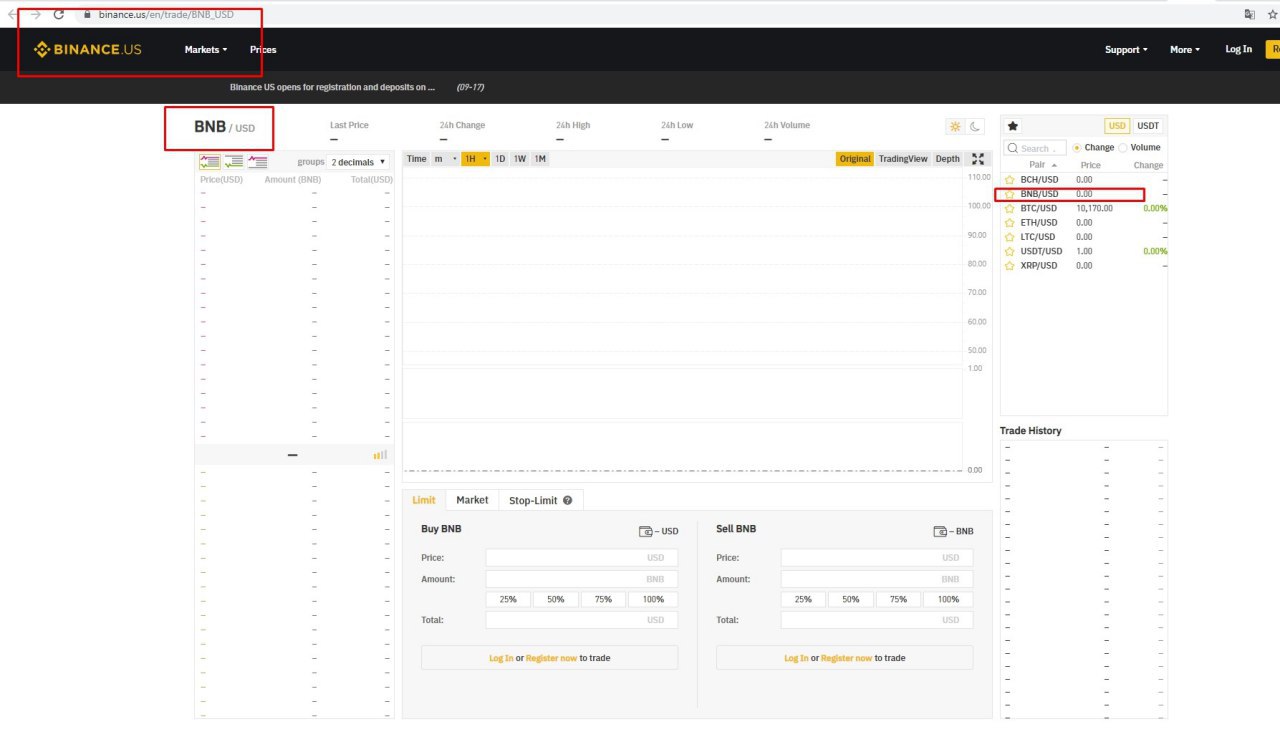
Task: Select the Original chart view
Action: [x=855, y=159]
